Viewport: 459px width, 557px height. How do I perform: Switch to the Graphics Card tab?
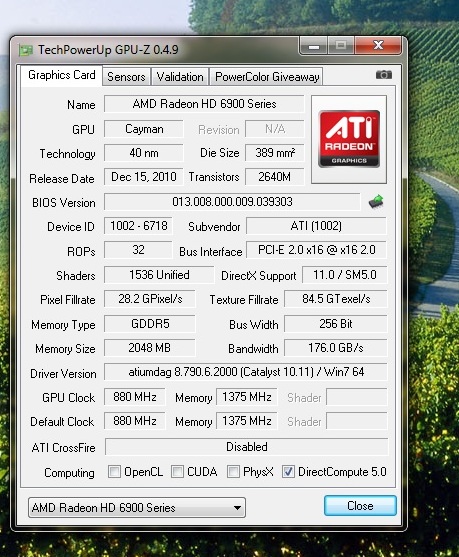[x=62, y=75]
